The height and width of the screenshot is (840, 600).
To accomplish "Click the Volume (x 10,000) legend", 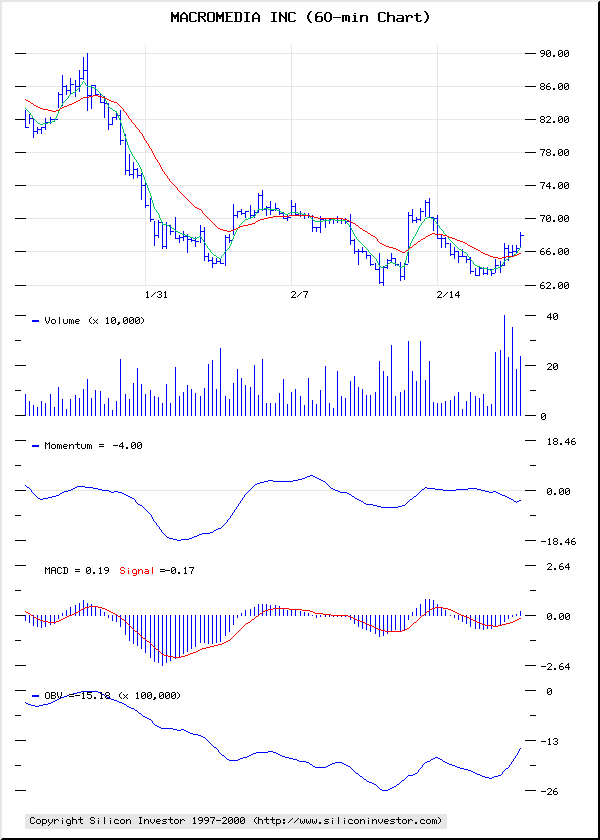I will tap(88, 321).
